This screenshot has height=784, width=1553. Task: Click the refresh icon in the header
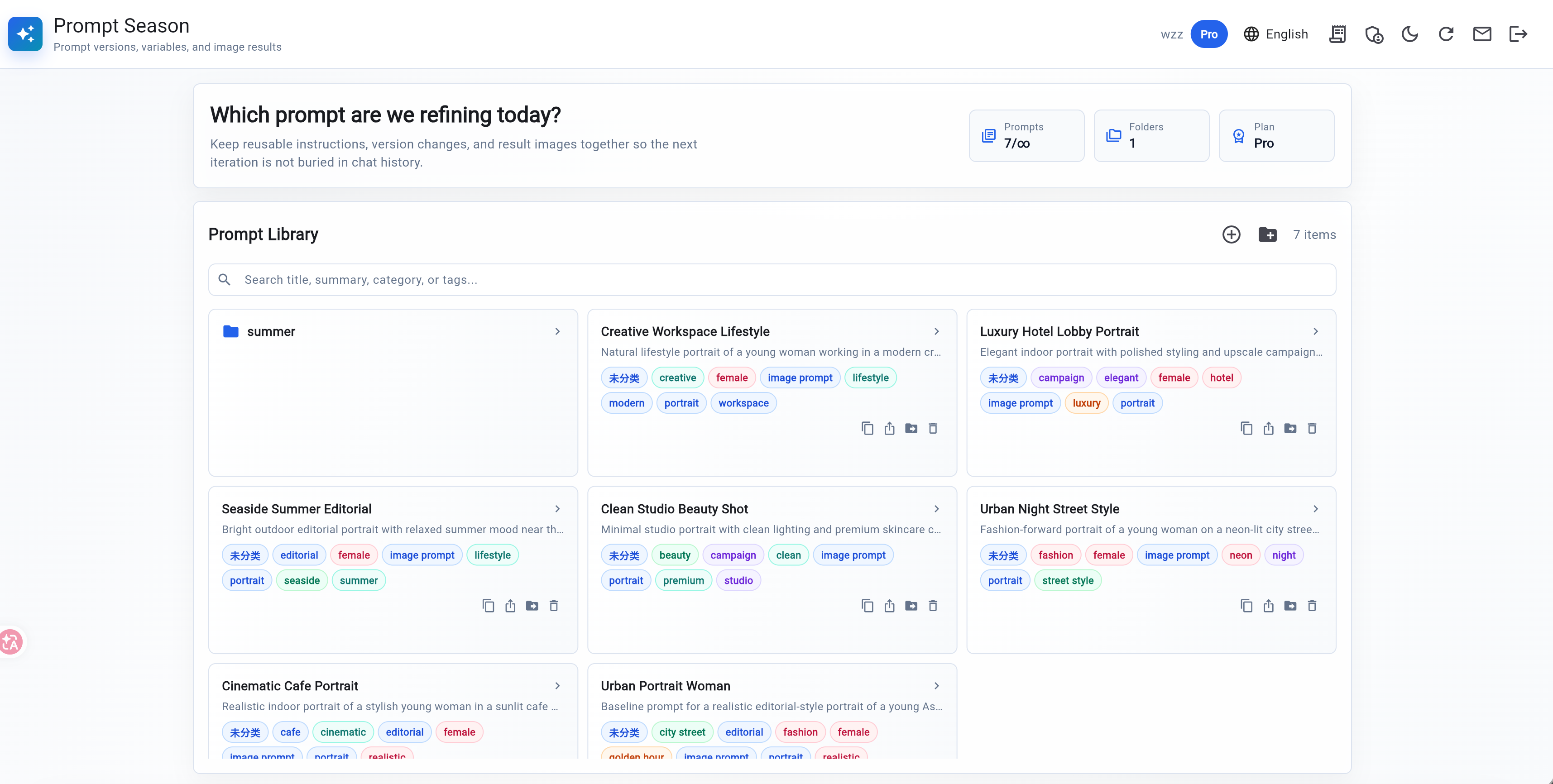coord(1446,34)
